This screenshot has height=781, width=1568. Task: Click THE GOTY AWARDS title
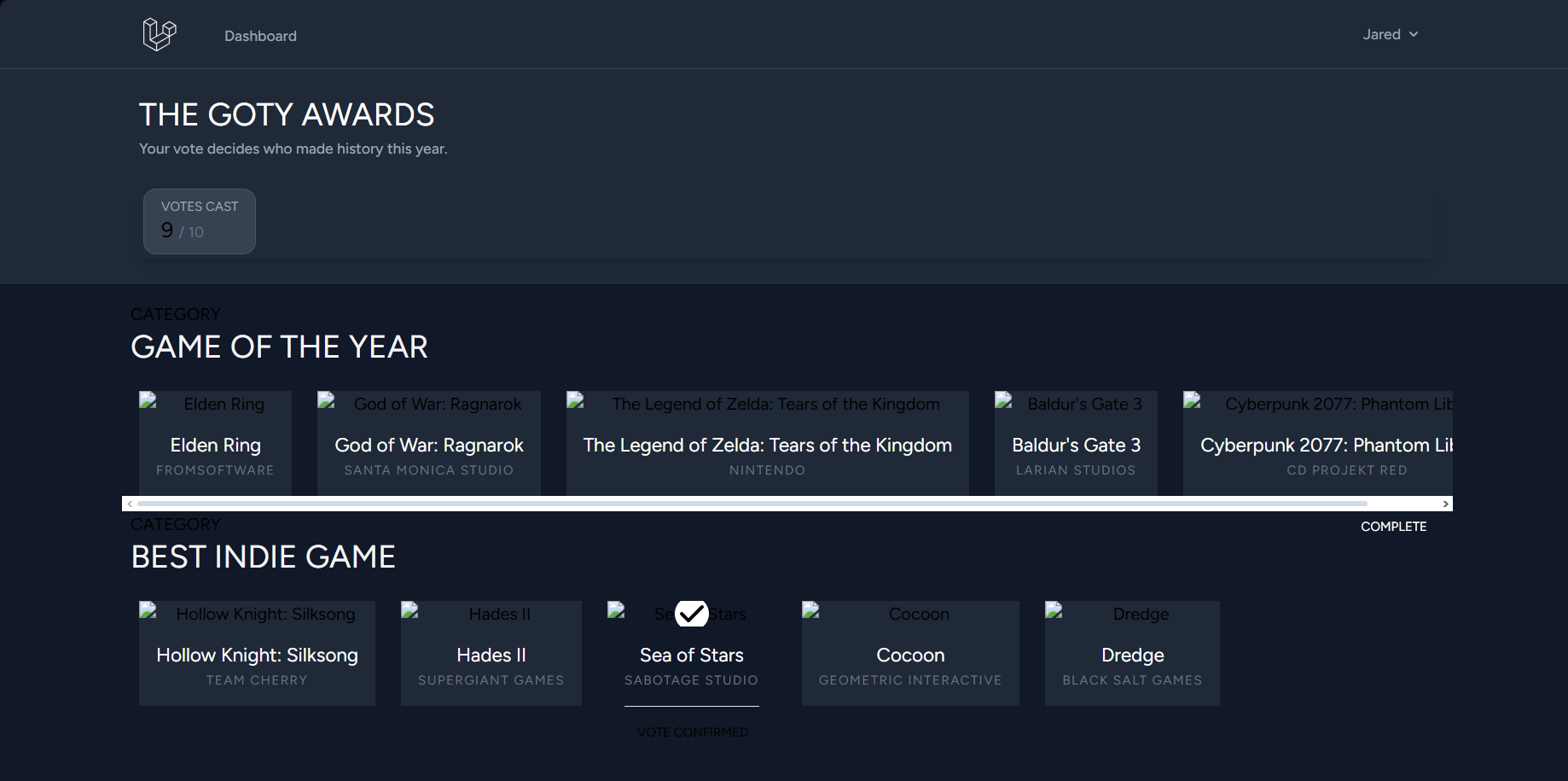point(287,114)
